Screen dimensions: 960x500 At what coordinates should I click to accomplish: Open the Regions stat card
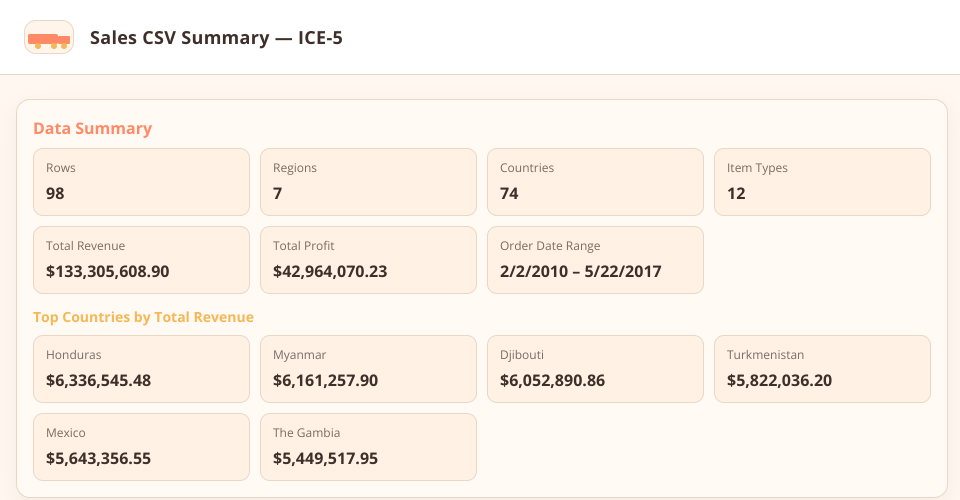pos(368,182)
